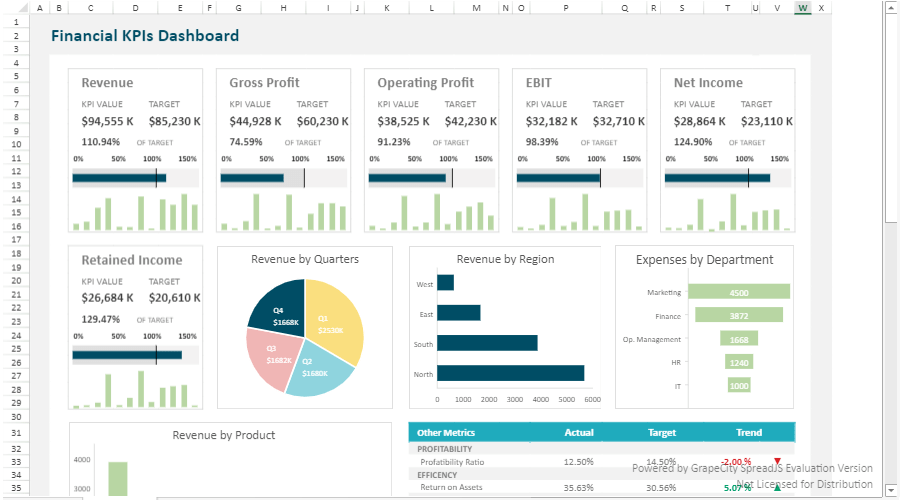The height and width of the screenshot is (500, 900).
Task: Select the dark blue Q4 pie slice
Action: click(x=277, y=310)
